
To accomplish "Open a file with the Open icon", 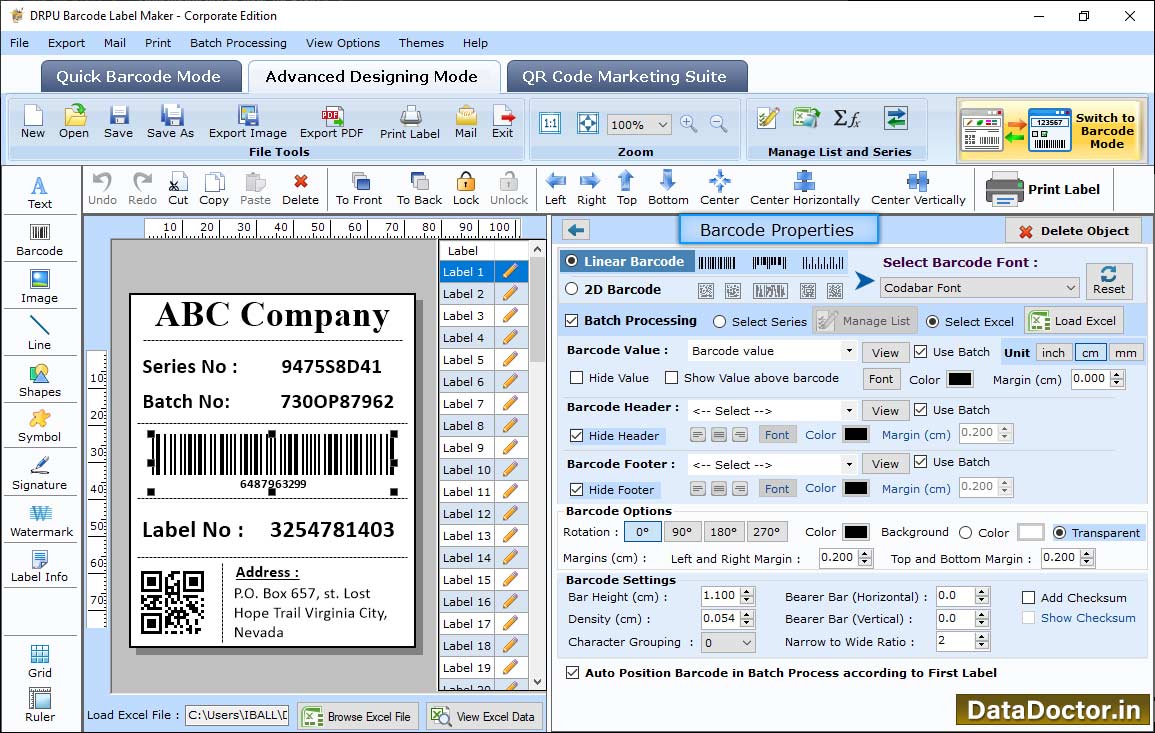I will point(74,122).
